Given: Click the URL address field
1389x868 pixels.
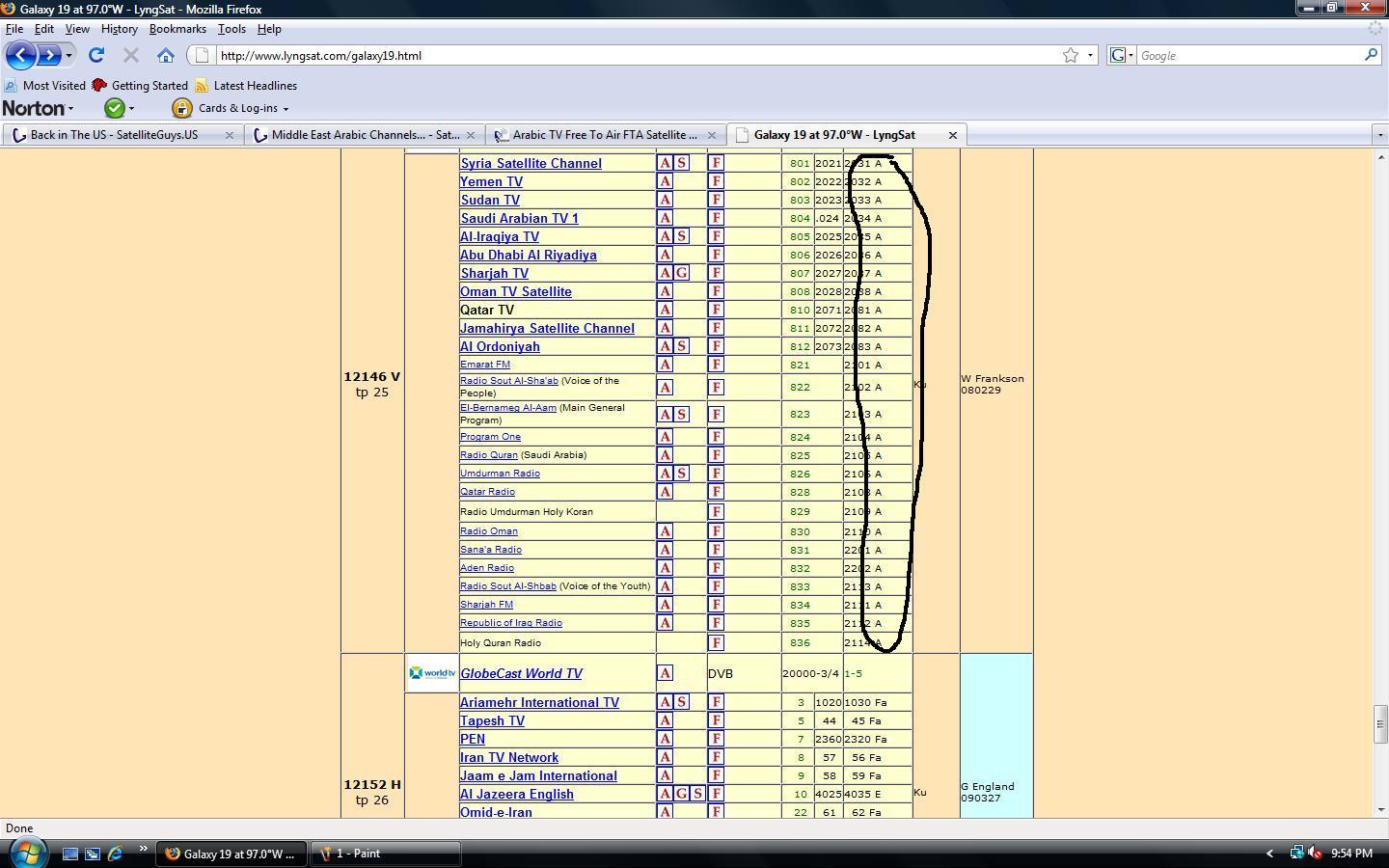Looking at the screenshot, I should point(637,55).
